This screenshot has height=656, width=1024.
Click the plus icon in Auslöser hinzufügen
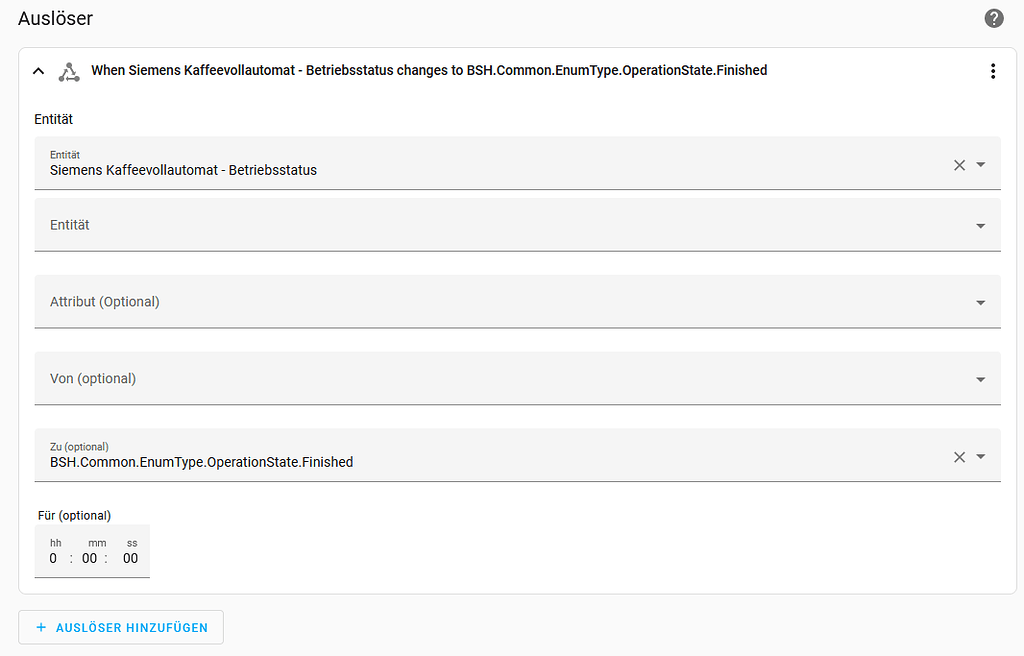pyautogui.click(x=41, y=627)
